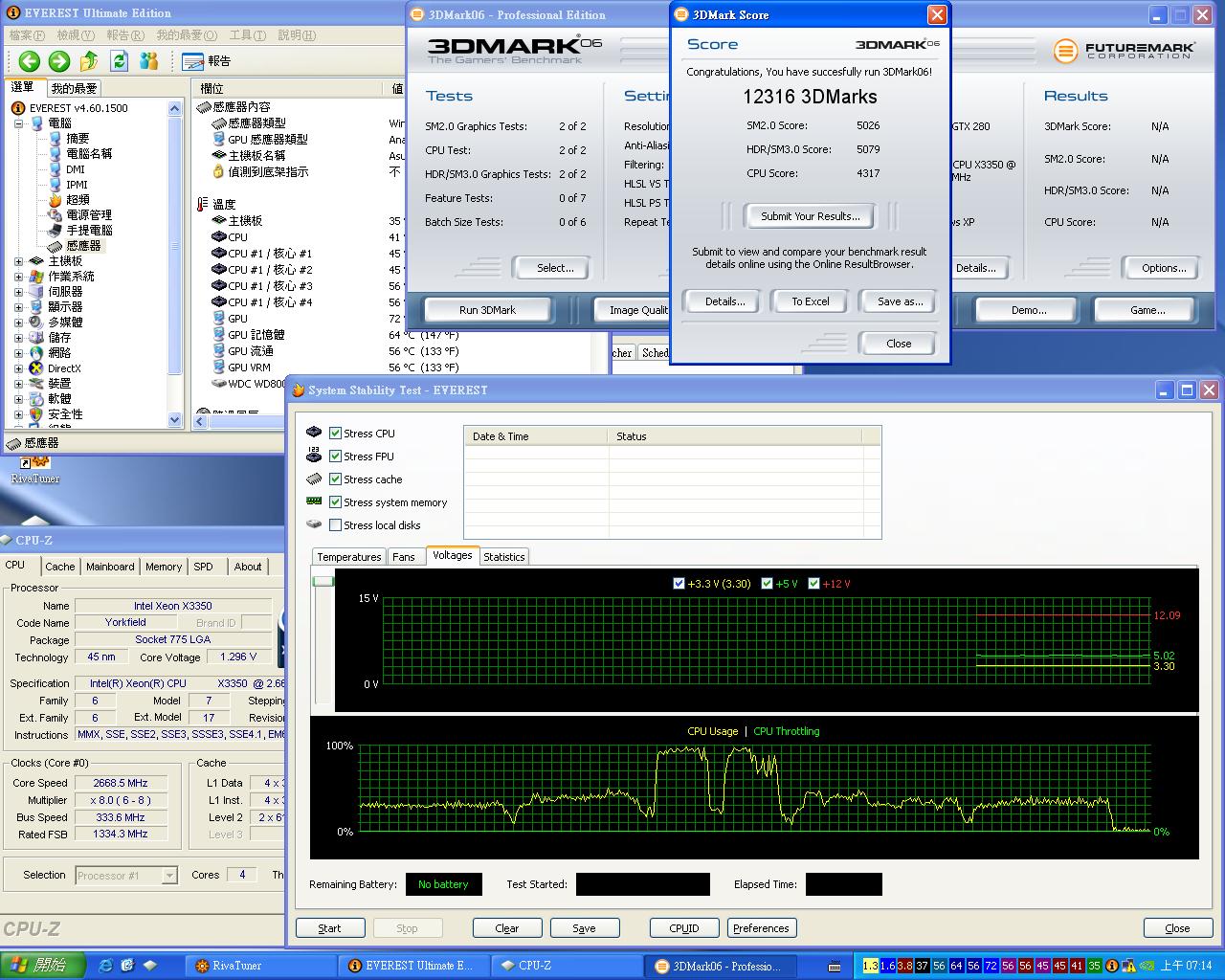Image resolution: width=1225 pixels, height=980 pixels.
Task: Expand the 主機板 tree node
Action: pos(18,261)
